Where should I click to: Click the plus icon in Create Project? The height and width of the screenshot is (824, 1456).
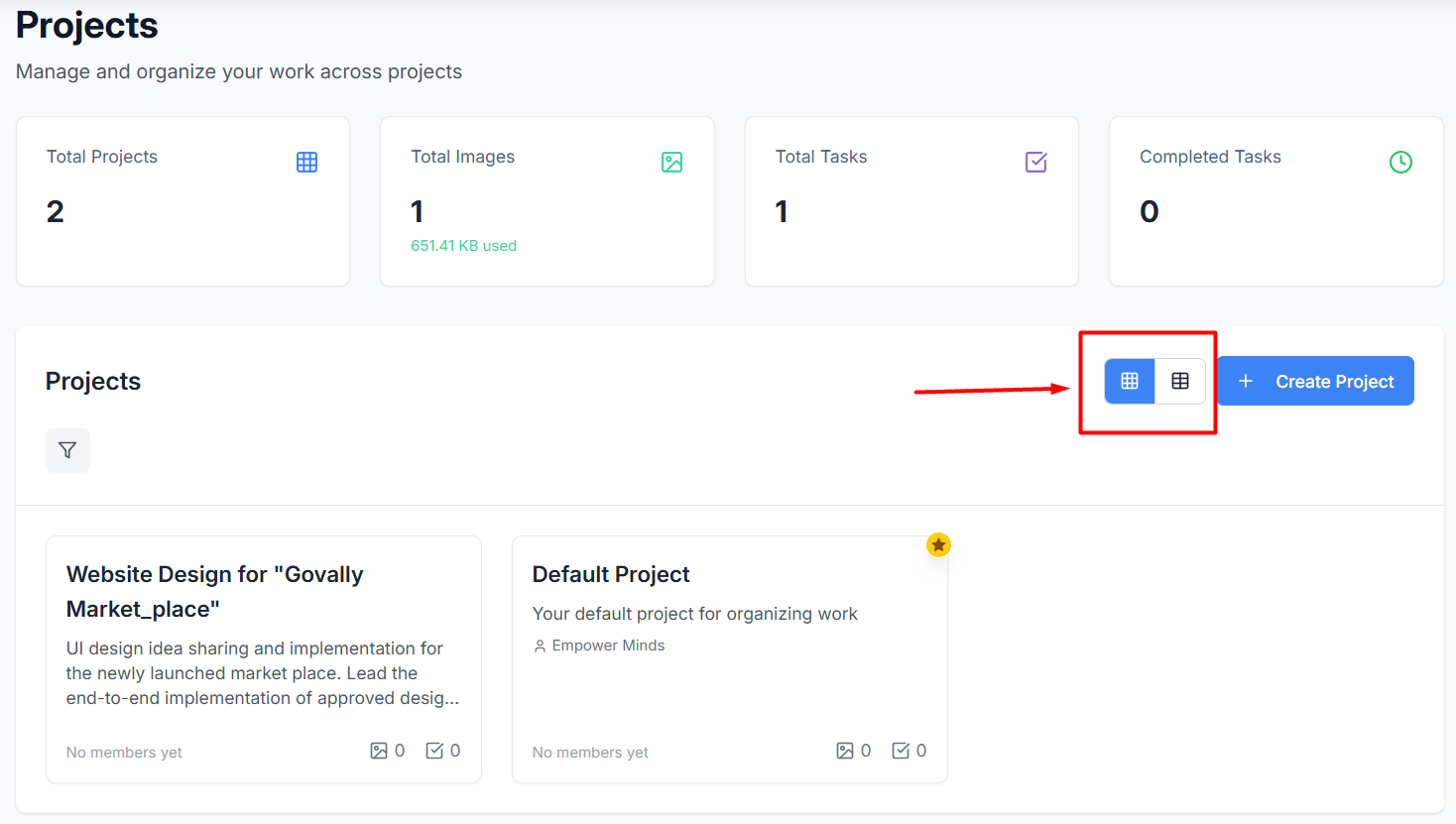tap(1246, 382)
